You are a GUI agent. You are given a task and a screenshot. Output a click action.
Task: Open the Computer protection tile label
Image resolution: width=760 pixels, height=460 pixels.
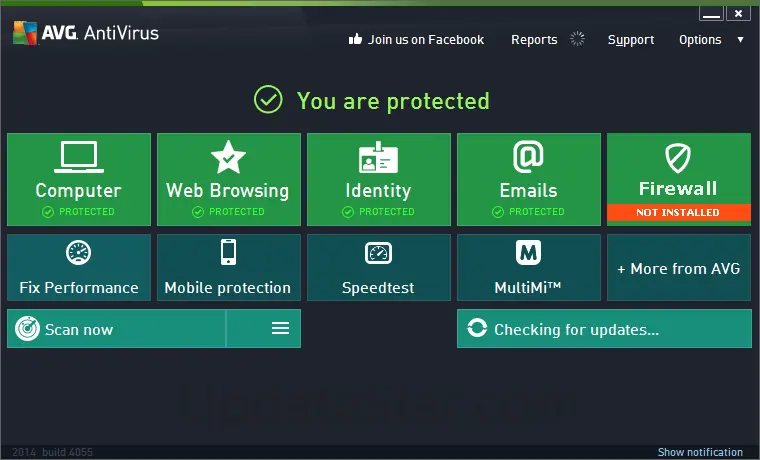(x=79, y=190)
